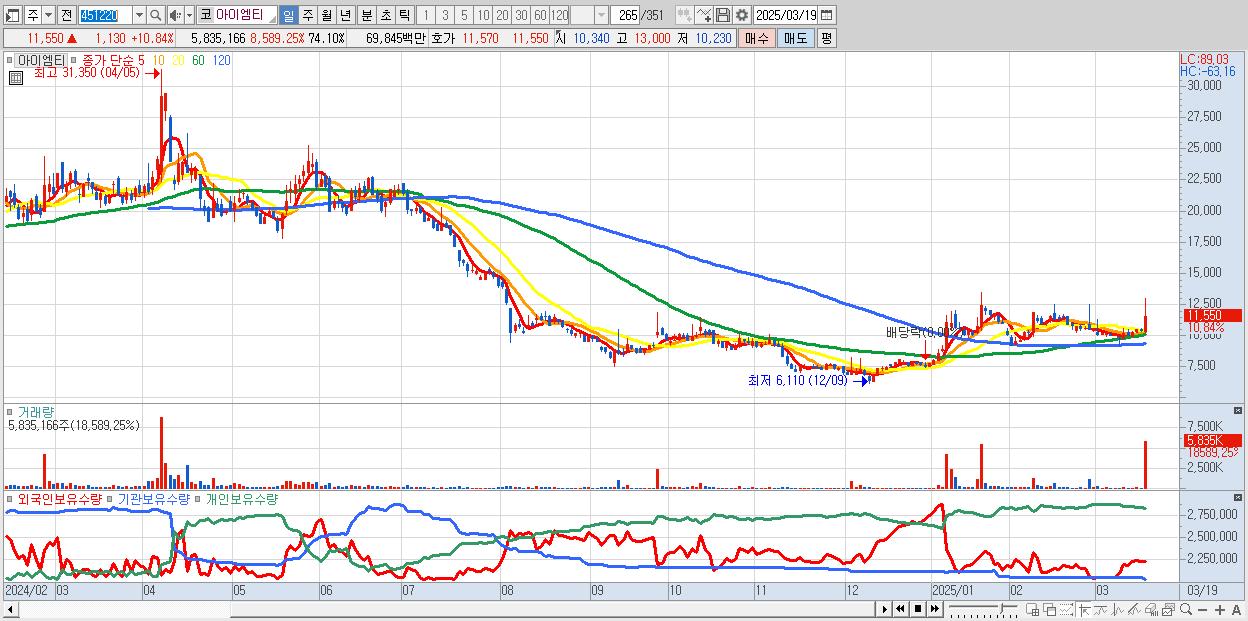Switch to the 주 weekly chart tab
Image resolution: width=1248 pixels, height=621 pixels.
point(307,15)
